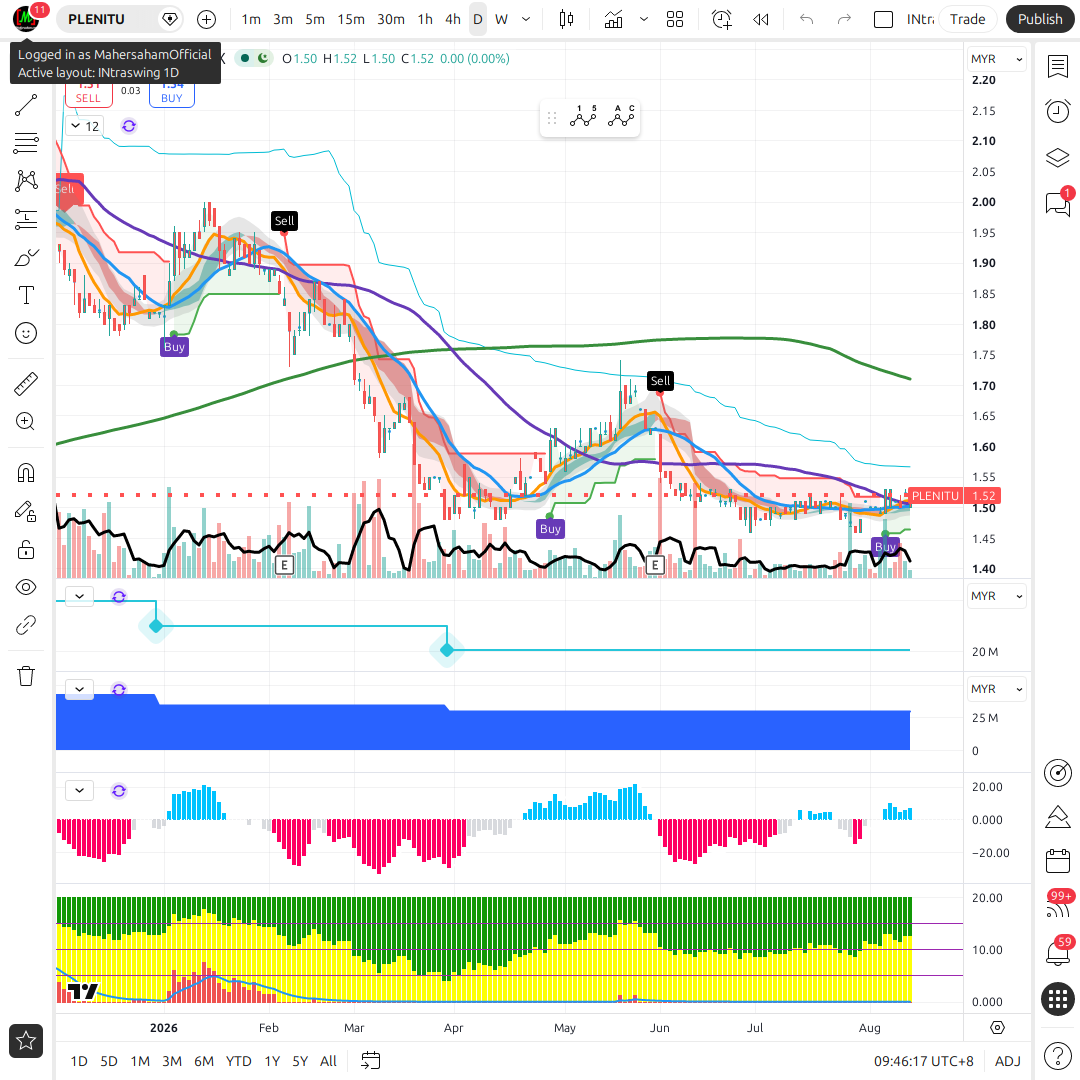1080x1080 pixels.
Task: Open the chats panel with notification
Action: click(1057, 204)
